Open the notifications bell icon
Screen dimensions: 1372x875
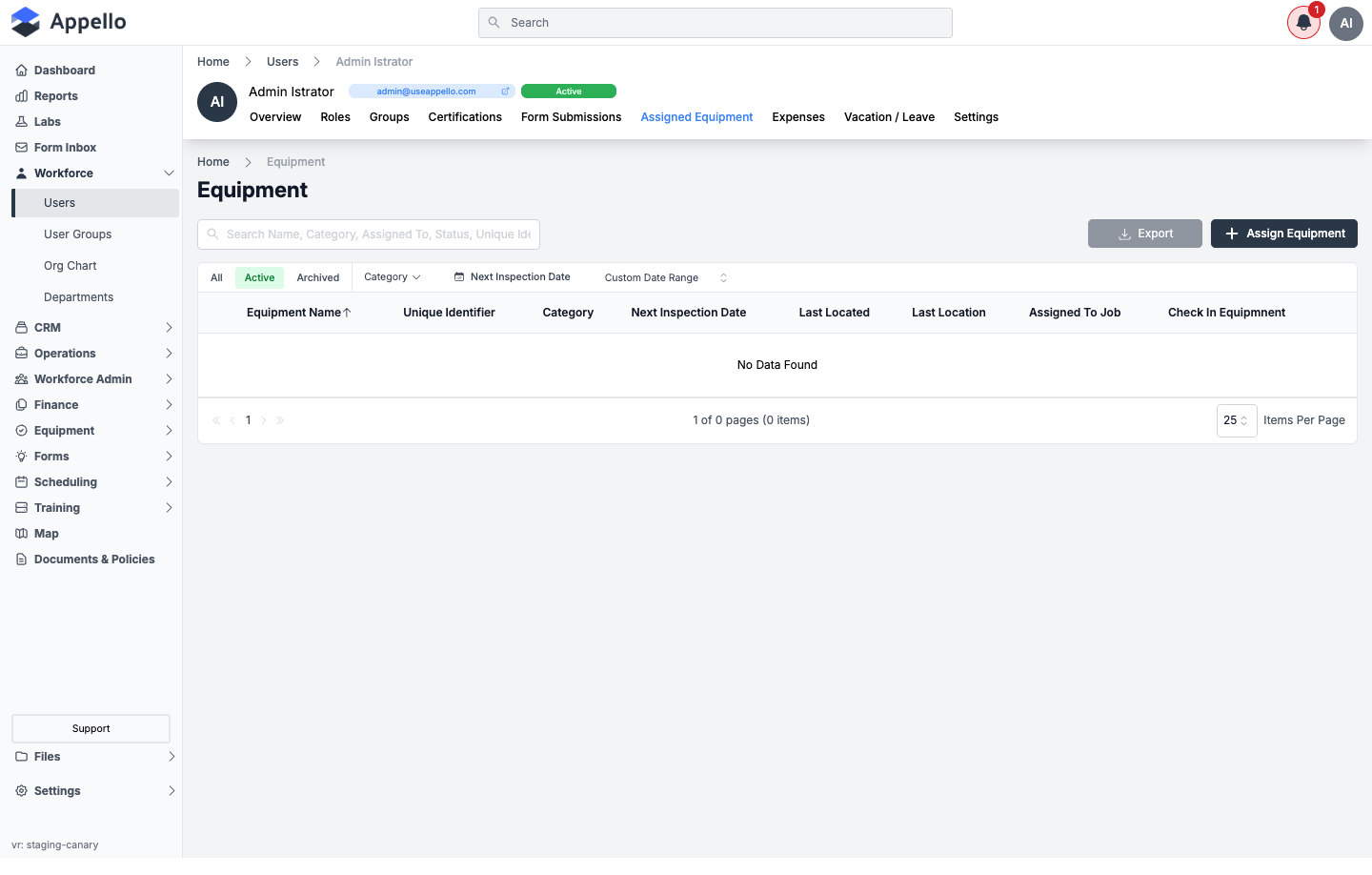point(1303,23)
